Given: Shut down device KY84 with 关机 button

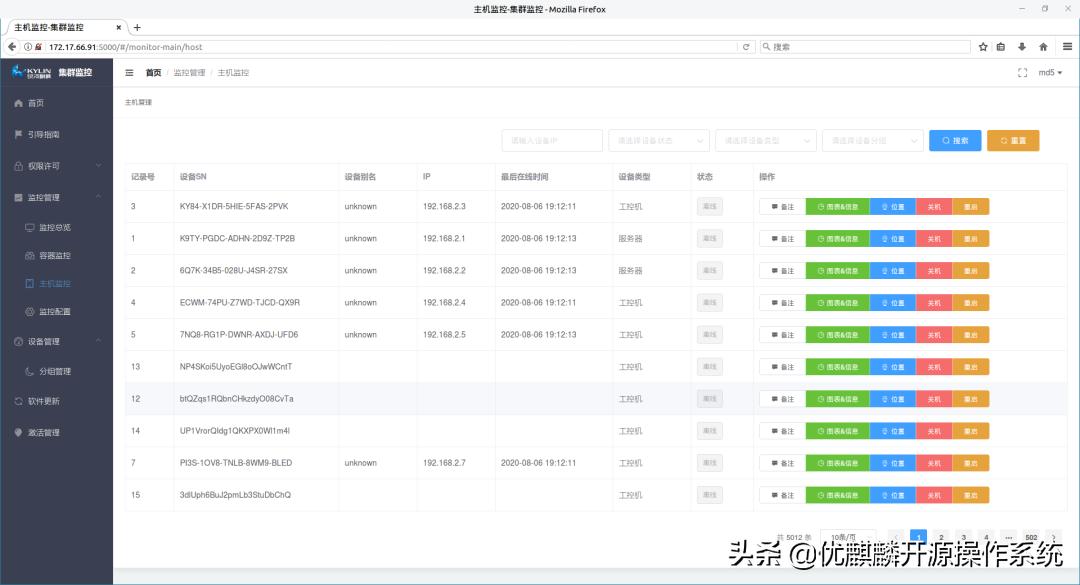Looking at the screenshot, I should point(933,206).
